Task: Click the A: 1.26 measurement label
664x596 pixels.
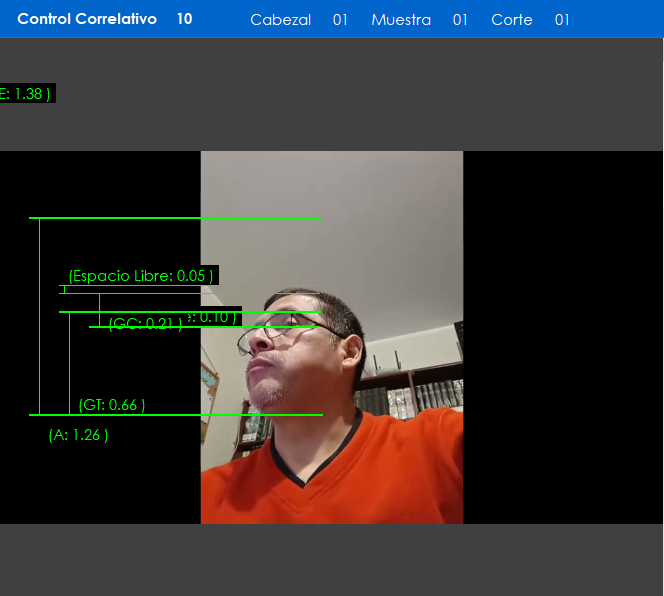Action: 78,435
